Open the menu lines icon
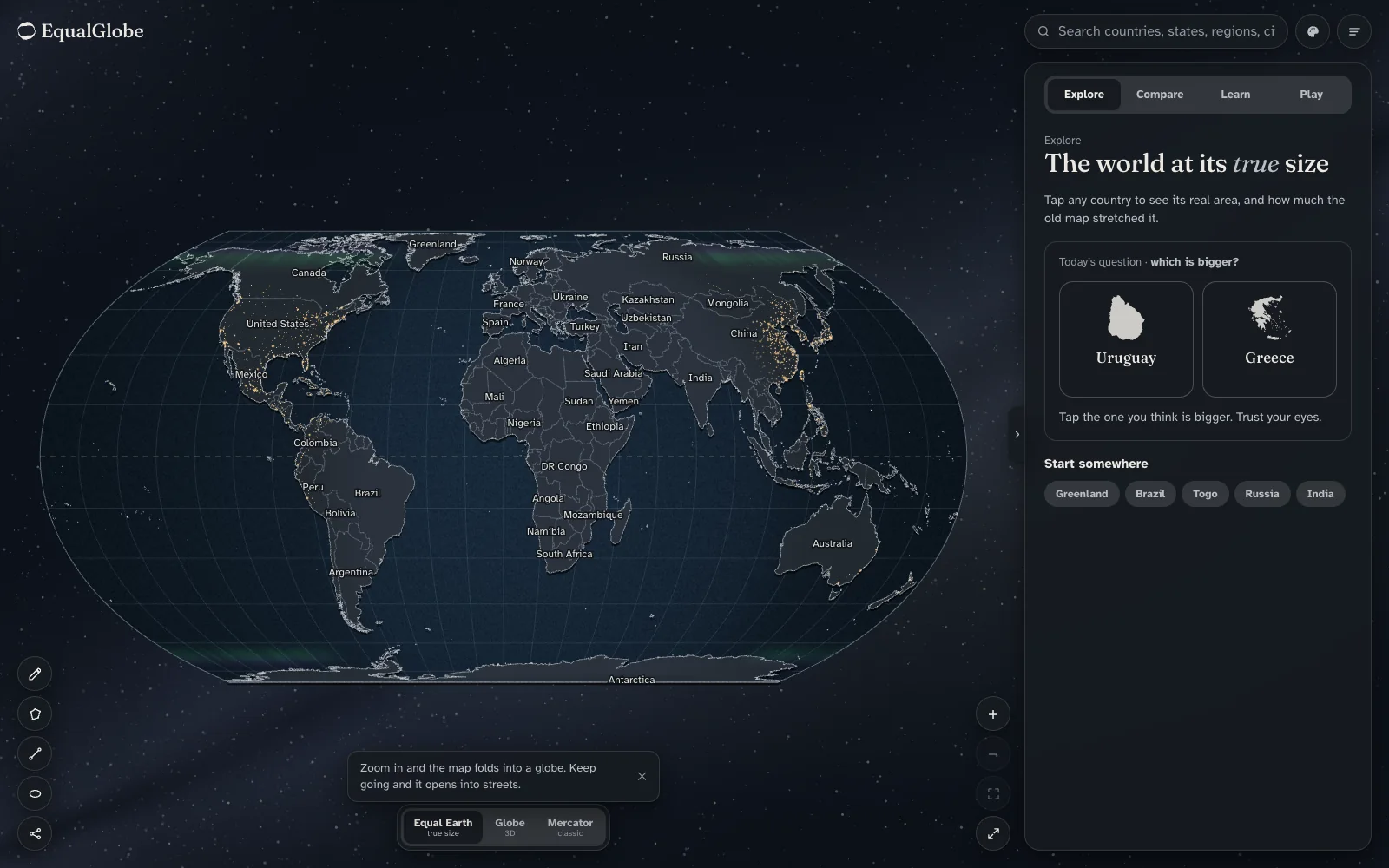Viewport: 1389px width, 868px height. 1354,31
